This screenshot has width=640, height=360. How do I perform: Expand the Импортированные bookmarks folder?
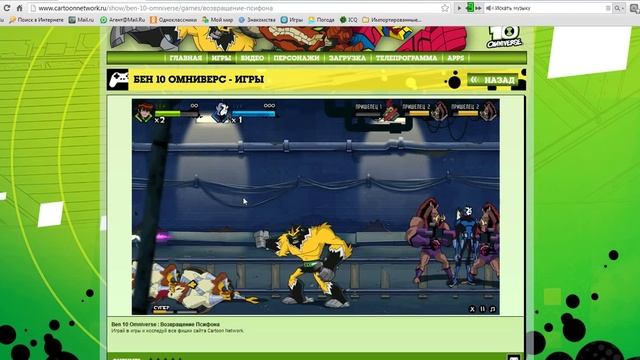click(x=392, y=20)
